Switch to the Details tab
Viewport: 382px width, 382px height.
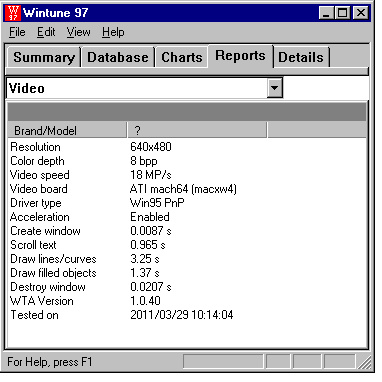(x=301, y=57)
